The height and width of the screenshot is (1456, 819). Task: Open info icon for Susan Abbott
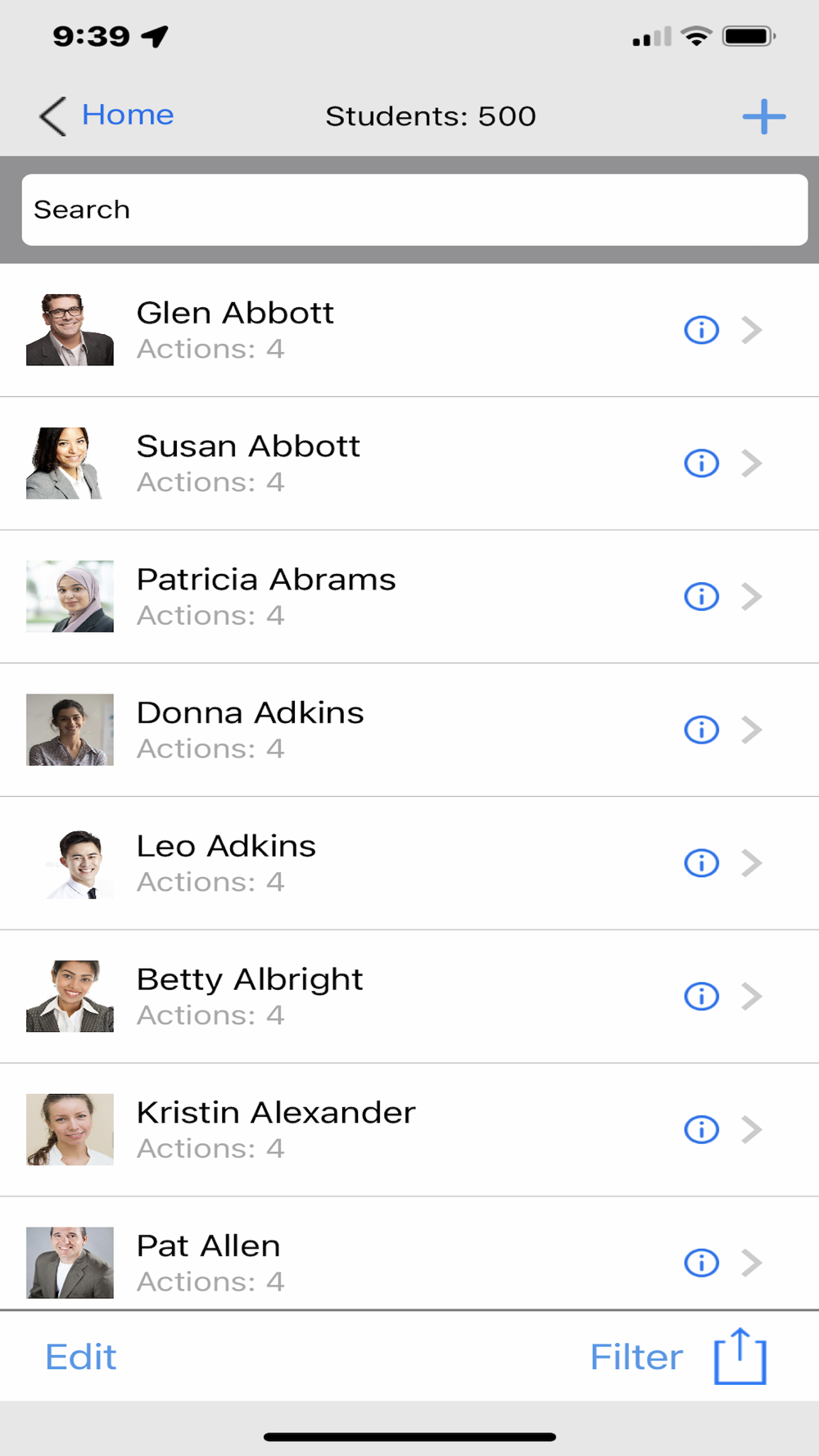click(701, 463)
